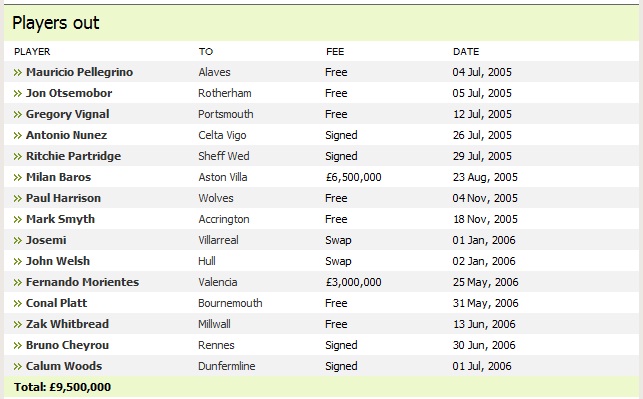Click the PLAYER column header

(32, 52)
